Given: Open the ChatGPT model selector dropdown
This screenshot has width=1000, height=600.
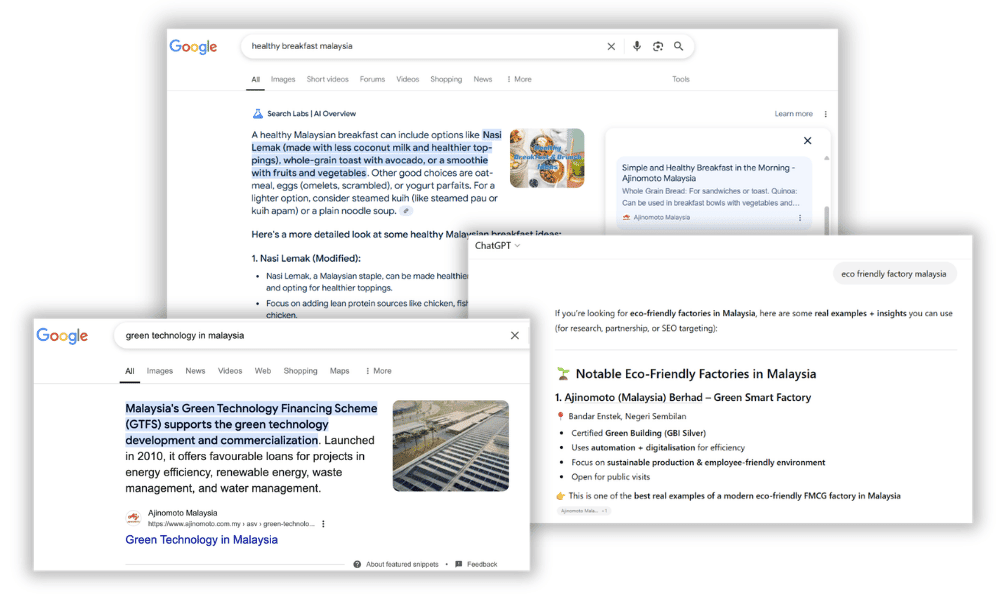Looking at the screenshot, I should coord(496,245).
